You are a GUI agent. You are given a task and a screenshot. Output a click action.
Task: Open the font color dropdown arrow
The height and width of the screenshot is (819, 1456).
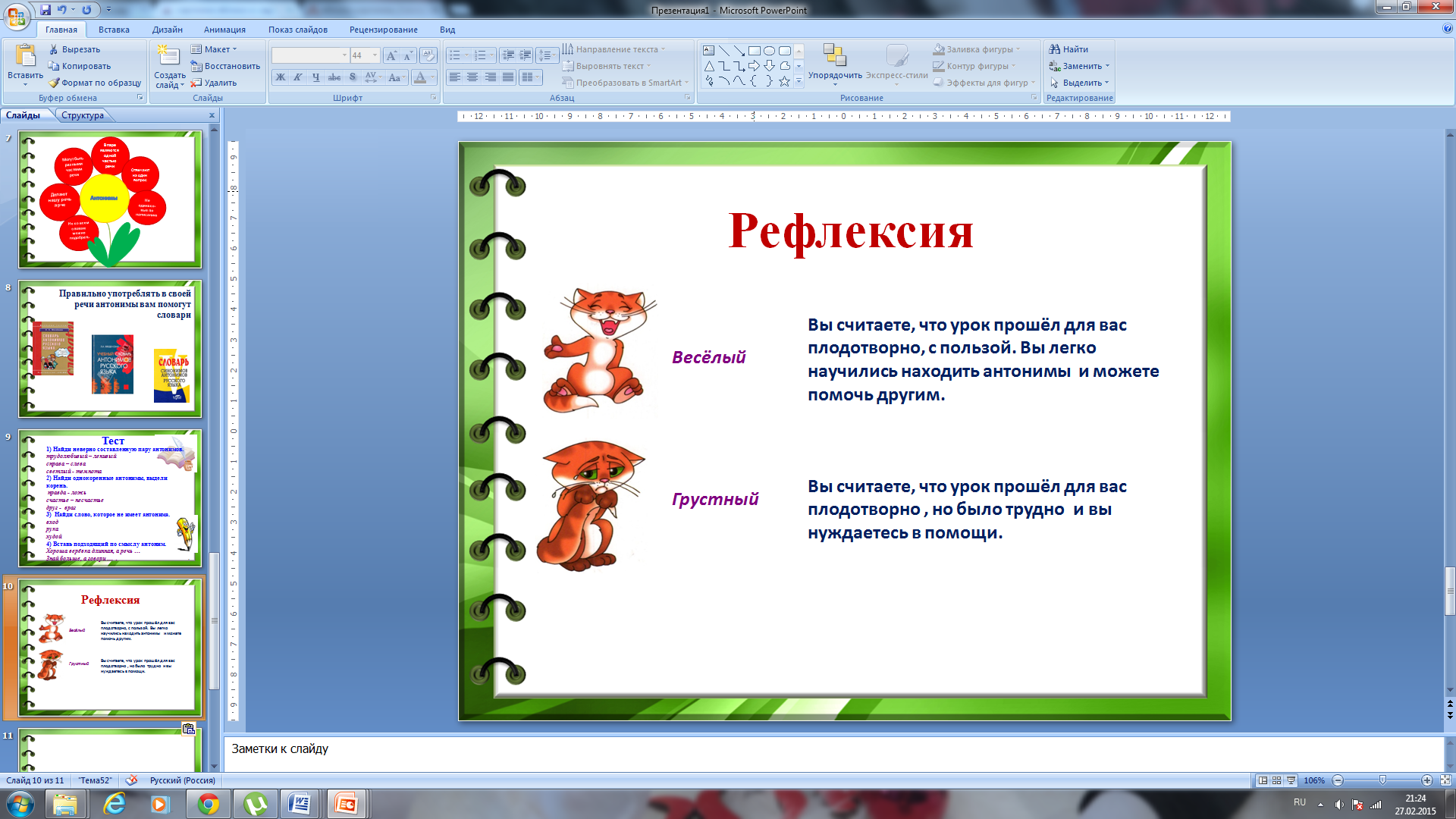[432, 77]
